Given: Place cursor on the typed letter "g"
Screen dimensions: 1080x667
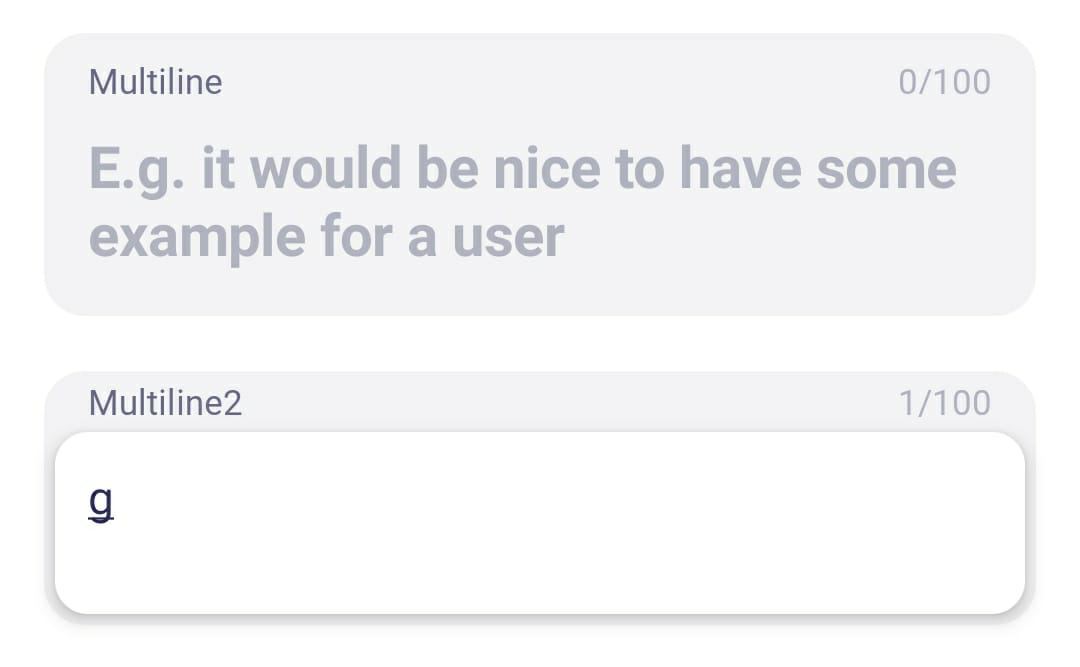Looking at the screenshot, I should click(x=101, y=503).
